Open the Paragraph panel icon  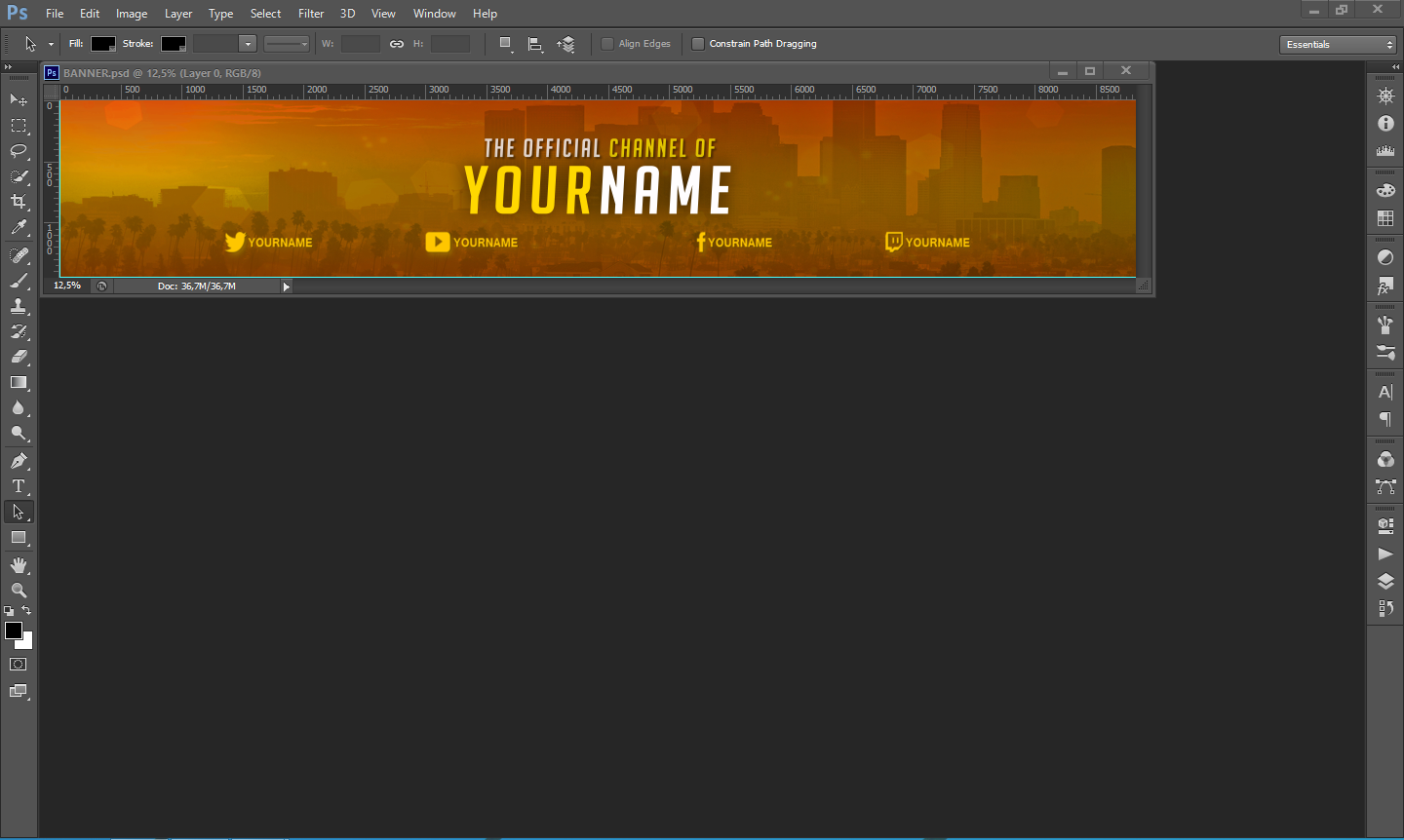[1385, 420]
